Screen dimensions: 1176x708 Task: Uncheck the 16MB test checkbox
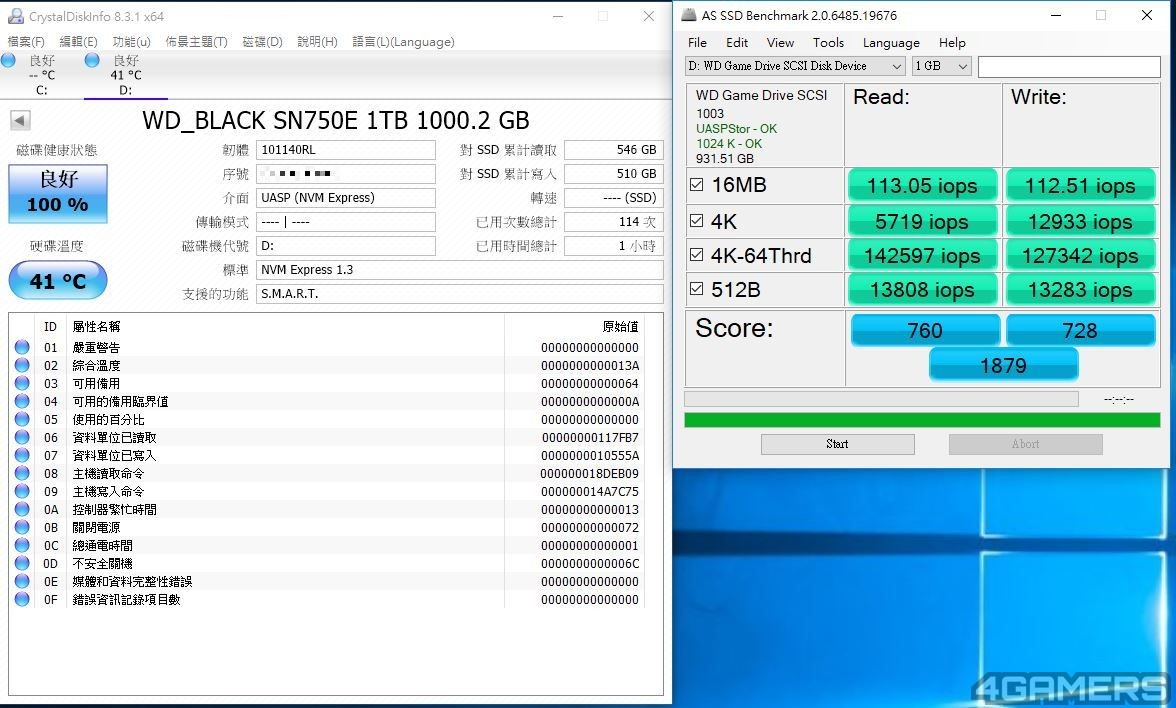pyautogui.click(x=697, y=184)
